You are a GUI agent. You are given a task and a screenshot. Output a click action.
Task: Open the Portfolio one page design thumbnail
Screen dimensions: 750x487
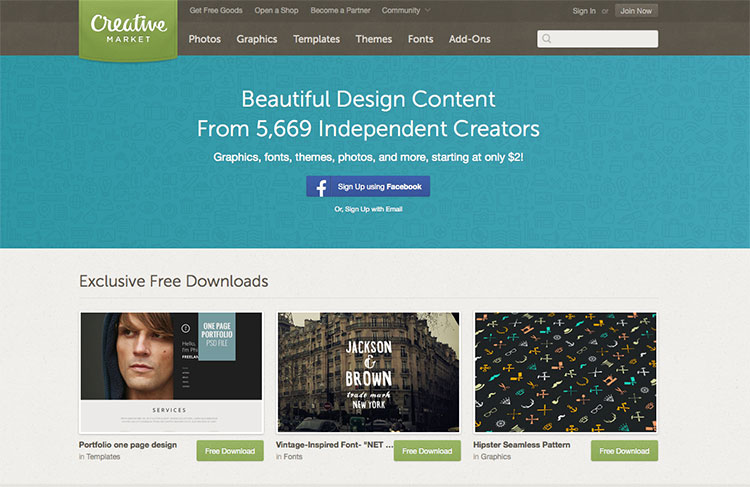pyautogui.click(x=171, y=372)
